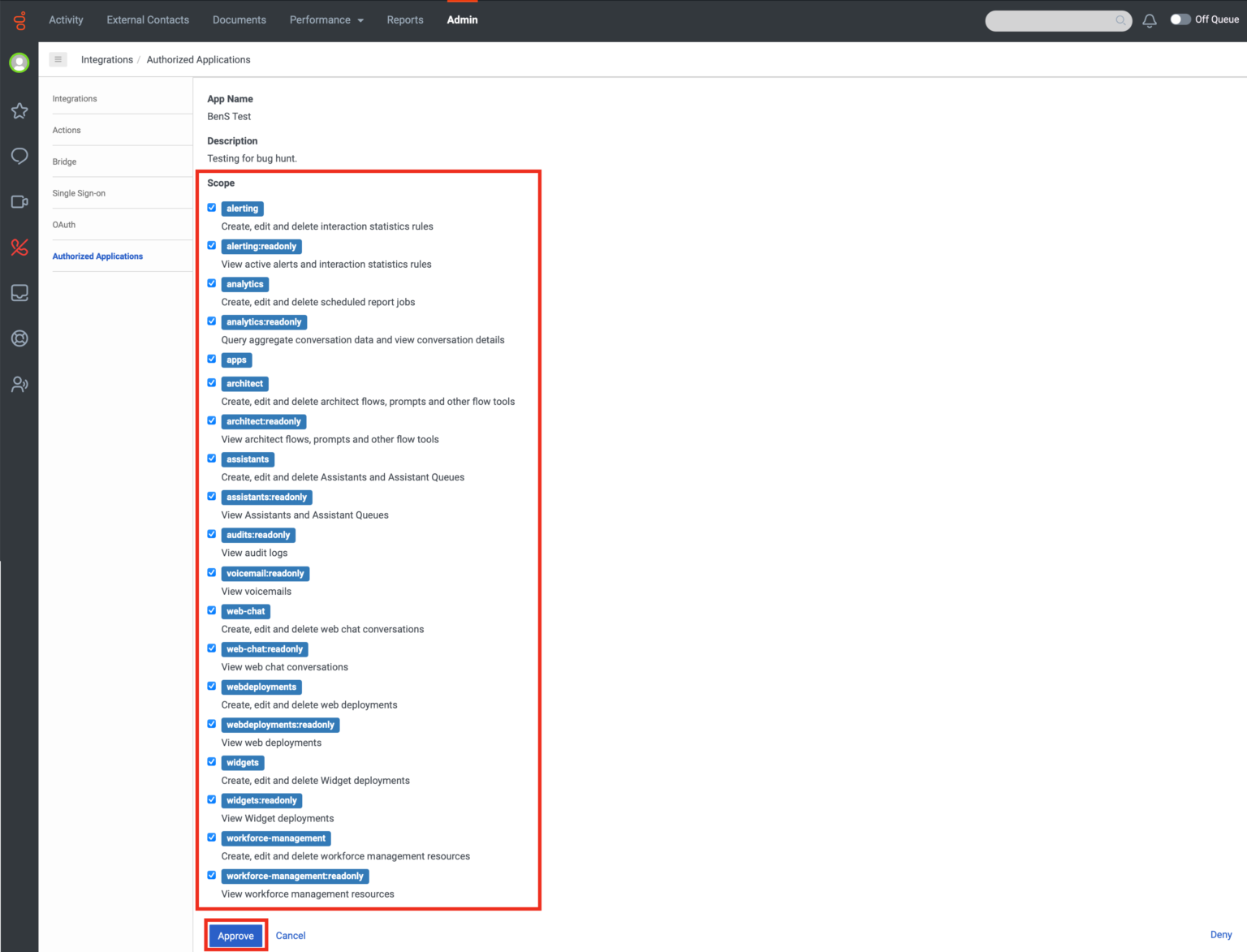This screenshot has width=1247, height=952.
Task: Click the red disconnected call icon
Action: tap(19, 248)
